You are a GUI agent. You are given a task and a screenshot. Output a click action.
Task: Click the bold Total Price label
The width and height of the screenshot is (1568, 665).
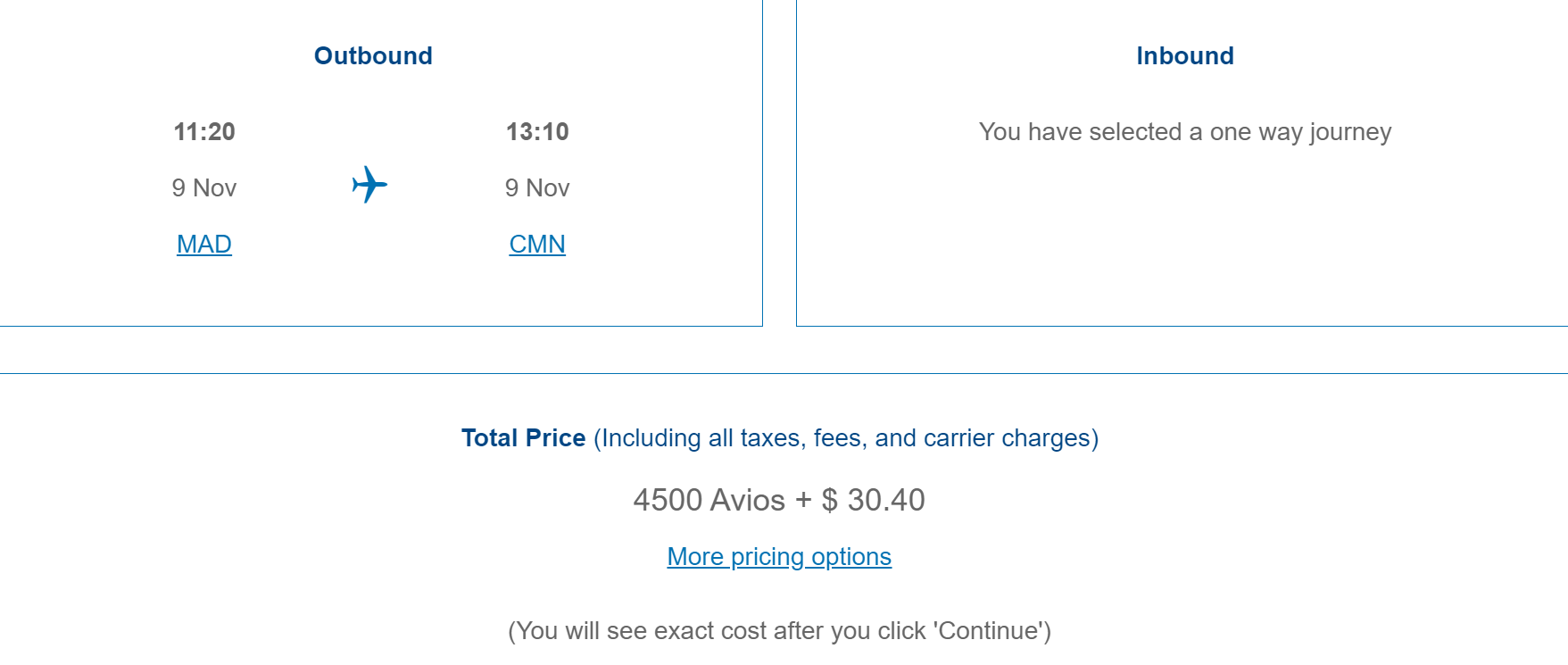point(523,438)
